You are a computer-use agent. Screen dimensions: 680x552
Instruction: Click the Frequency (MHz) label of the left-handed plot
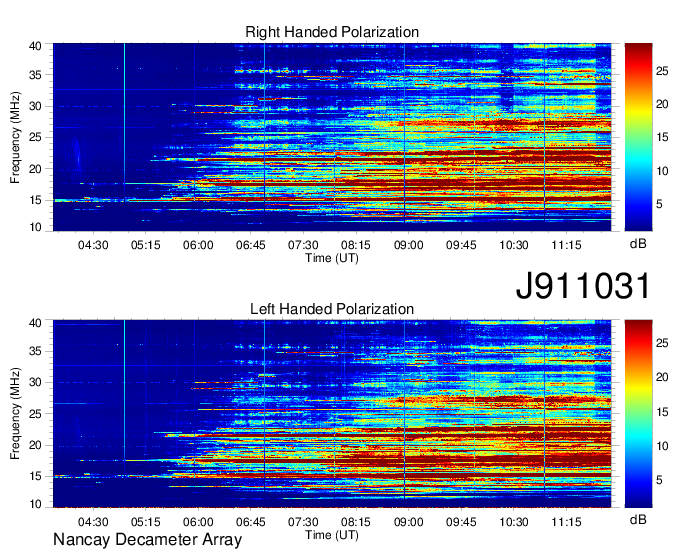15,414
